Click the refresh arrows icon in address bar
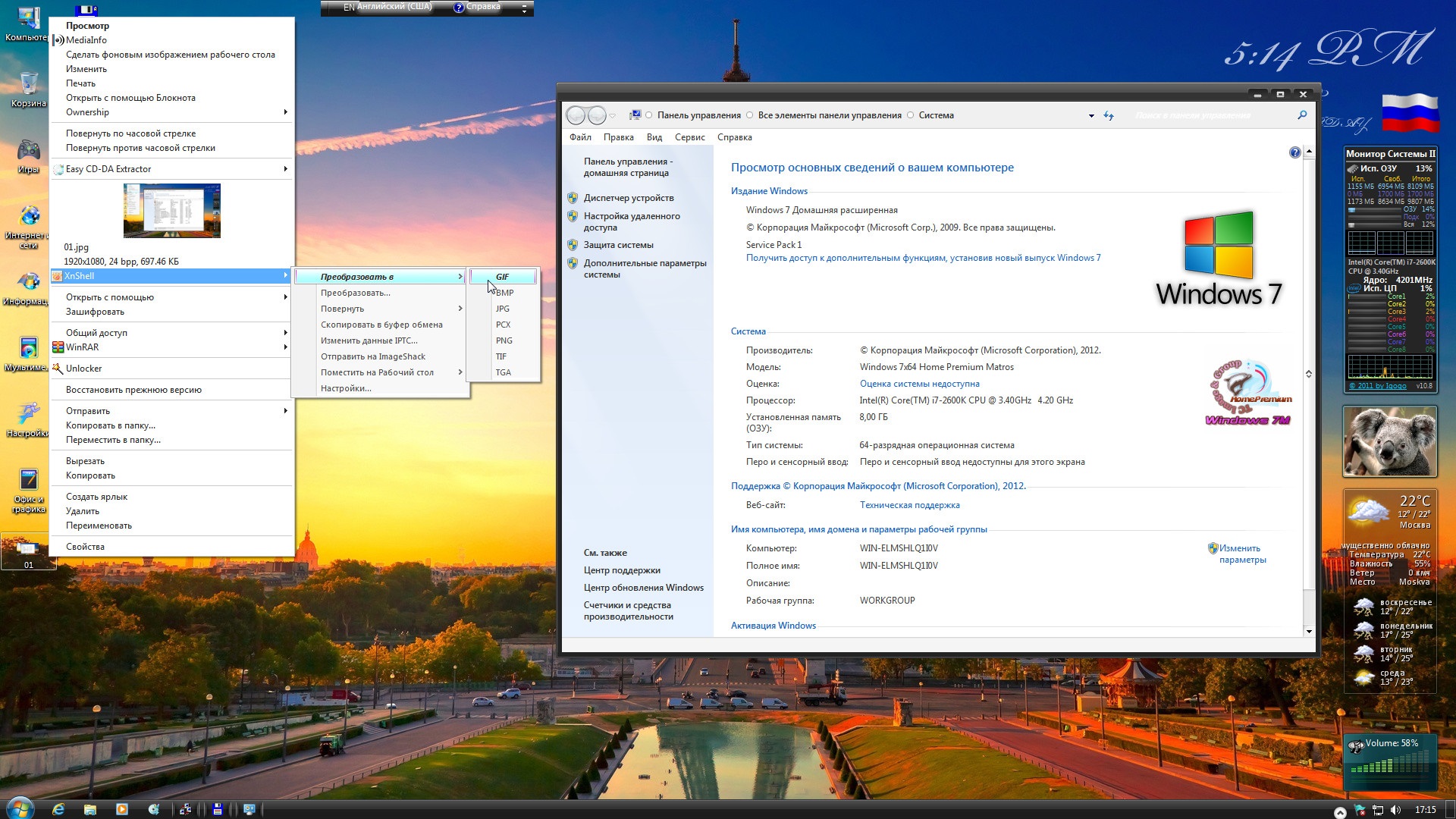Image resolution: width=1456 pixels, height=819 pixels. (1109, 115)
